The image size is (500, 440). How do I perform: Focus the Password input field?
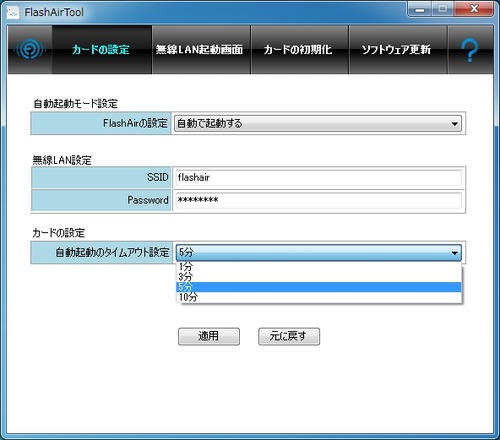click(318, 200)
